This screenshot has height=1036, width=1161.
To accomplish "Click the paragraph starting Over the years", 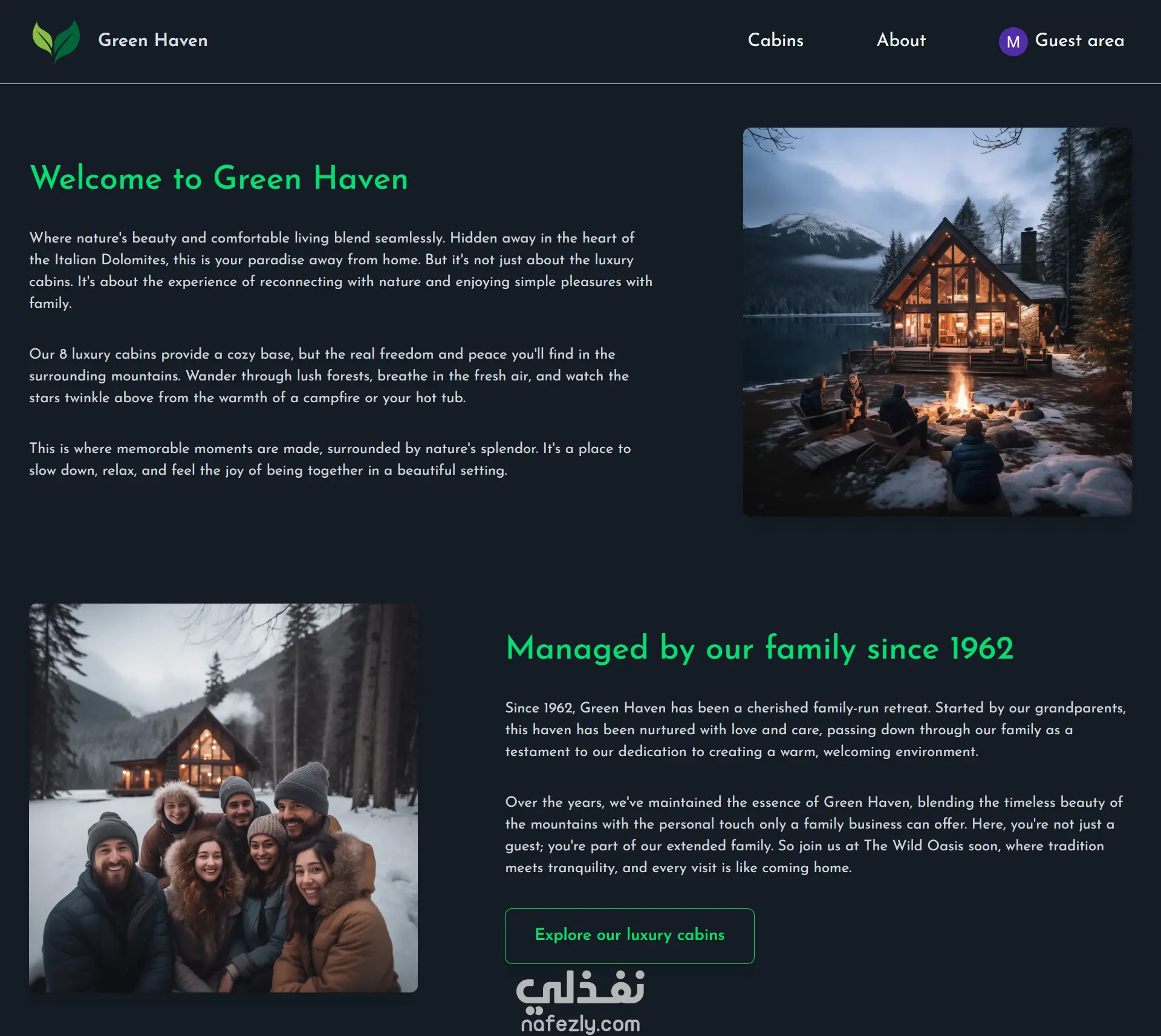I will pos(814,835).
